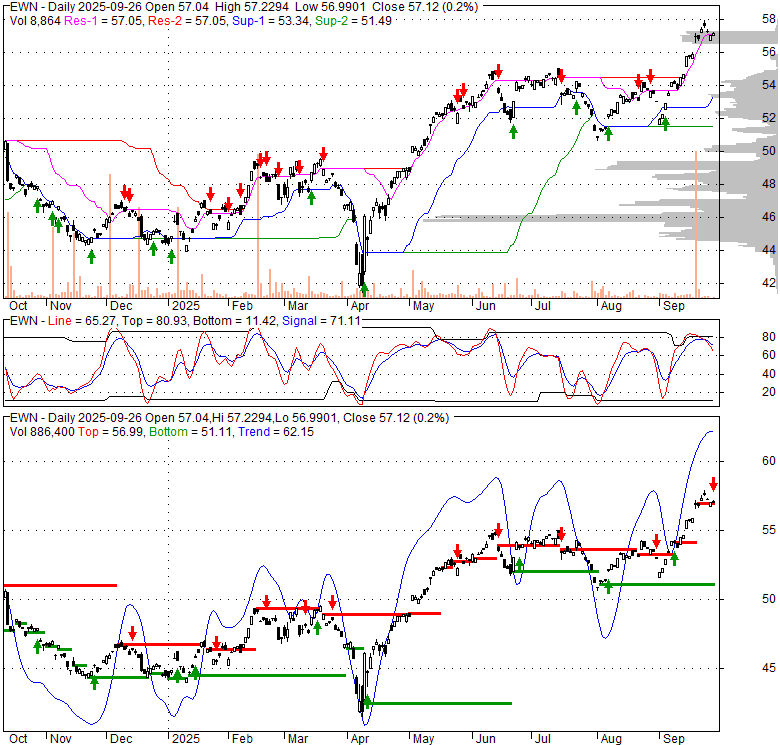Click the 'Line = 65.27' oscillator legend
This screenshot has width=780, height=745.
pos(83,321)
